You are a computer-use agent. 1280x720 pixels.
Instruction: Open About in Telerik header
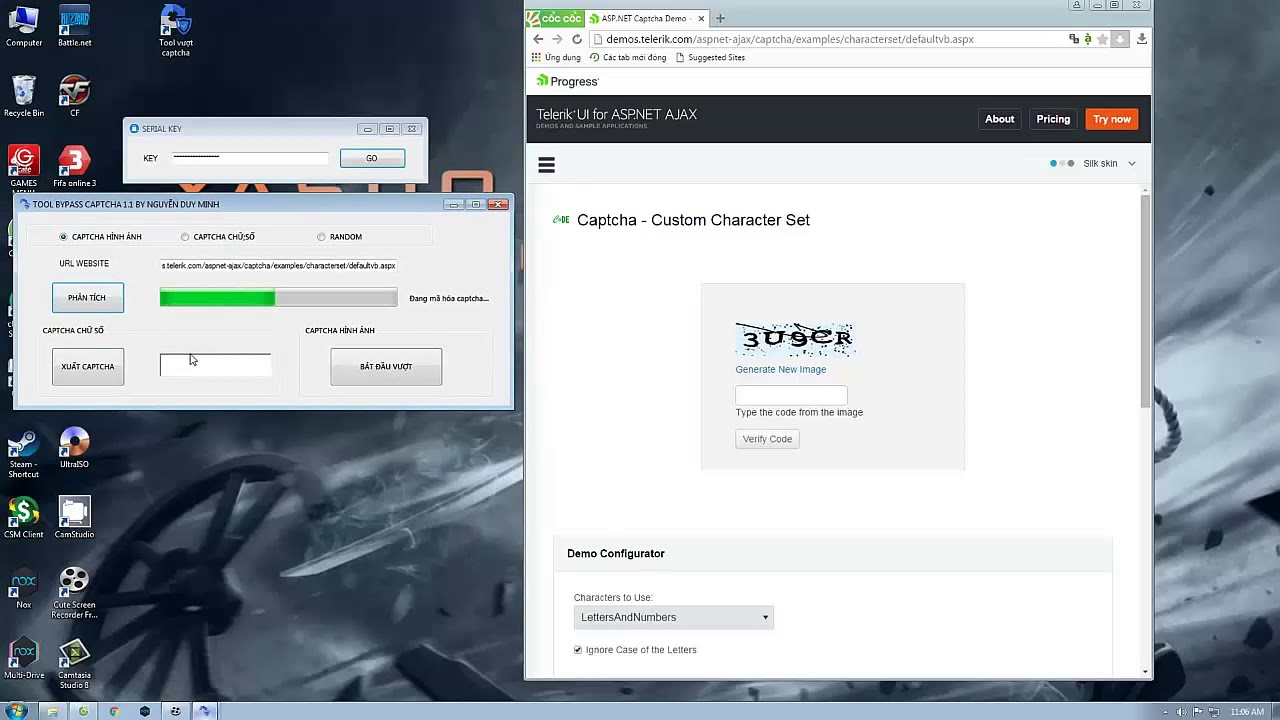[1000, 119]
